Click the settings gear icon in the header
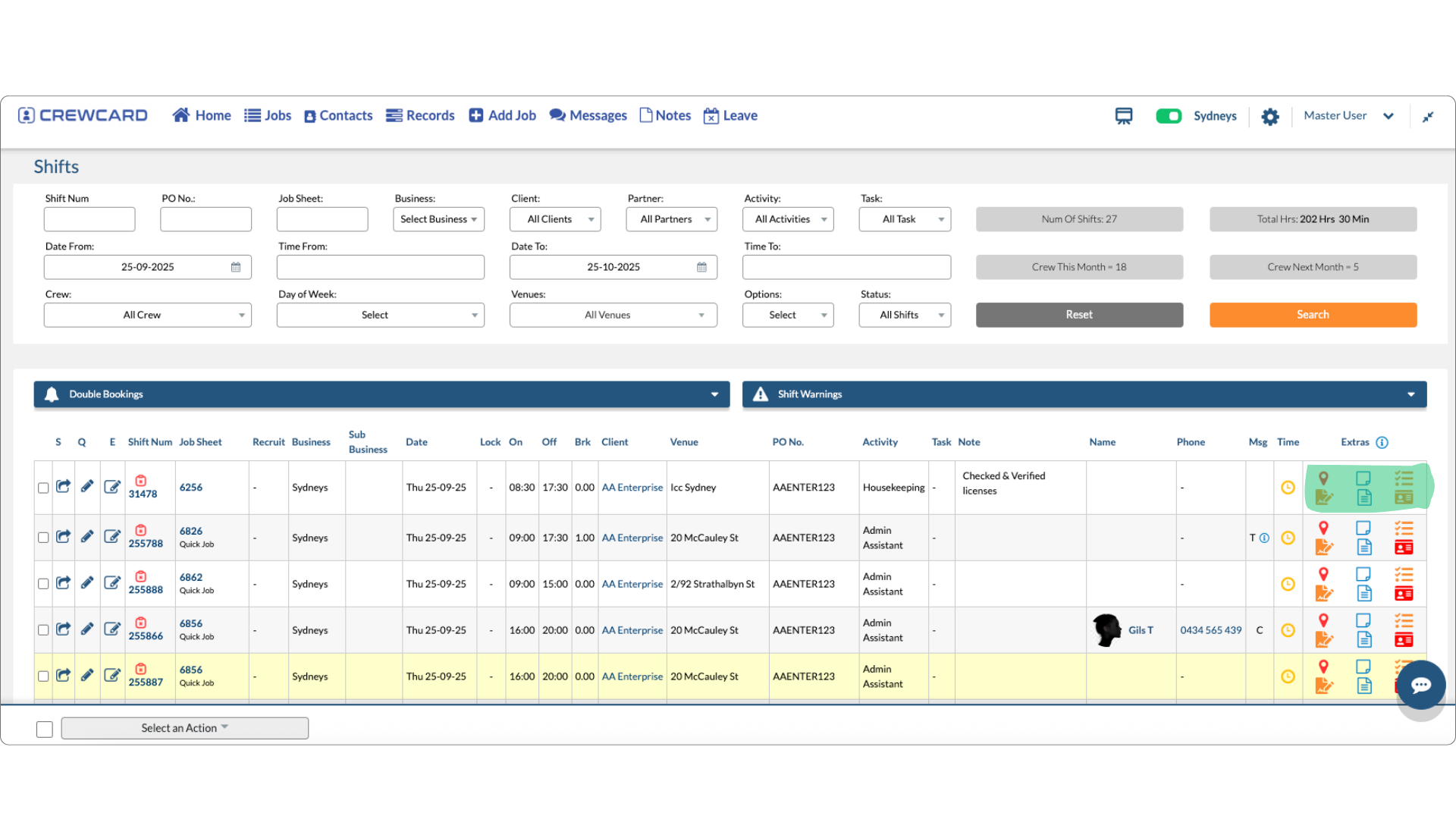This screenshot has width=1456, height=819. coord(1270,117)
